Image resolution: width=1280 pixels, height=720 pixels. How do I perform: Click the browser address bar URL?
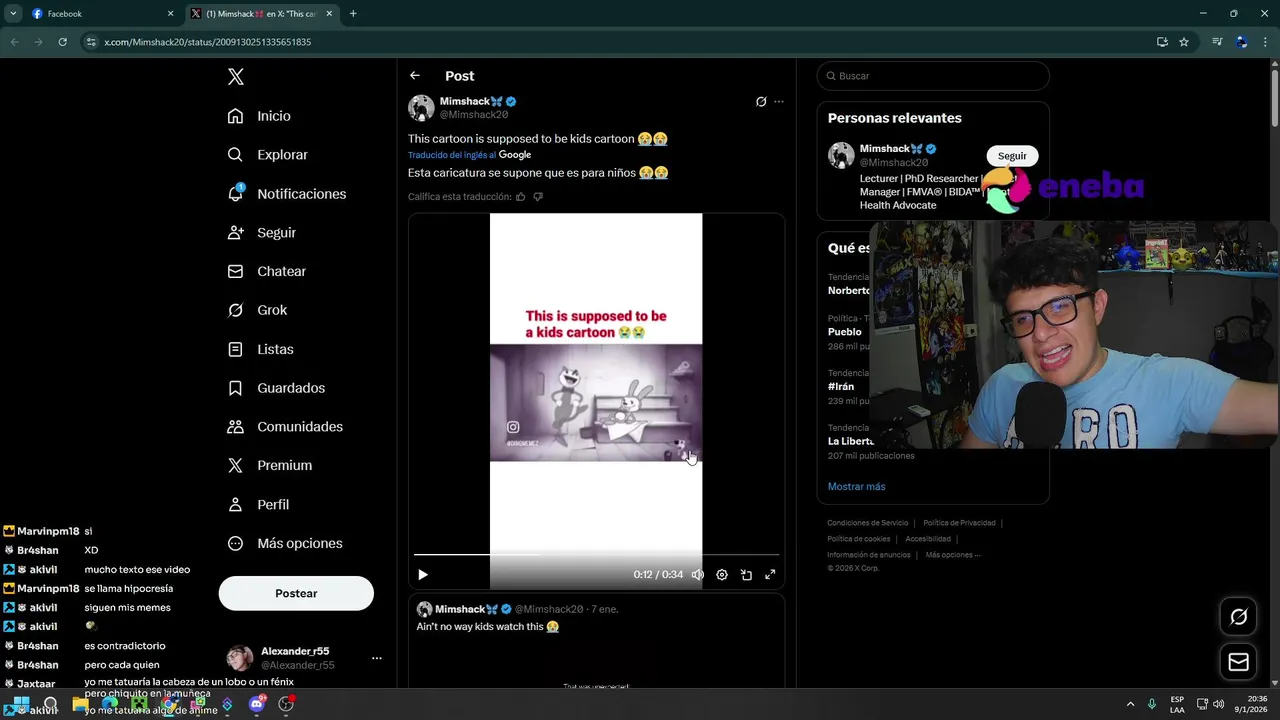coord(208,42)
